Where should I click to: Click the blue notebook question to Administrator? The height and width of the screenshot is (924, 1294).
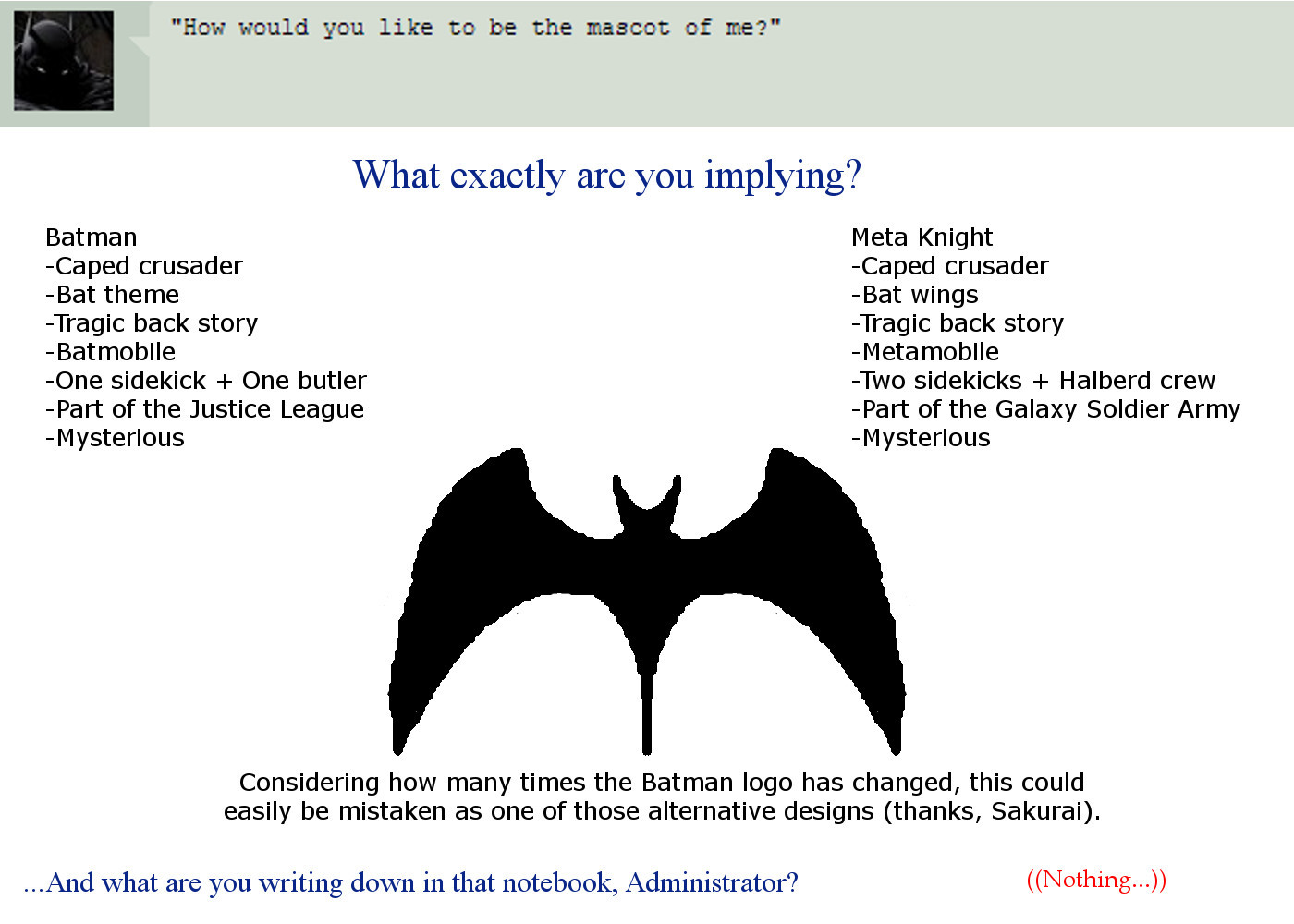click(410, 883)
